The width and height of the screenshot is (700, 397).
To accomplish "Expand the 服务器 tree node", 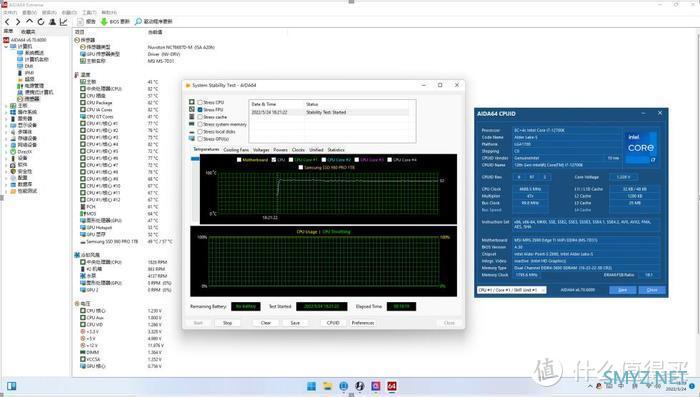I will [x=6, y=119].
